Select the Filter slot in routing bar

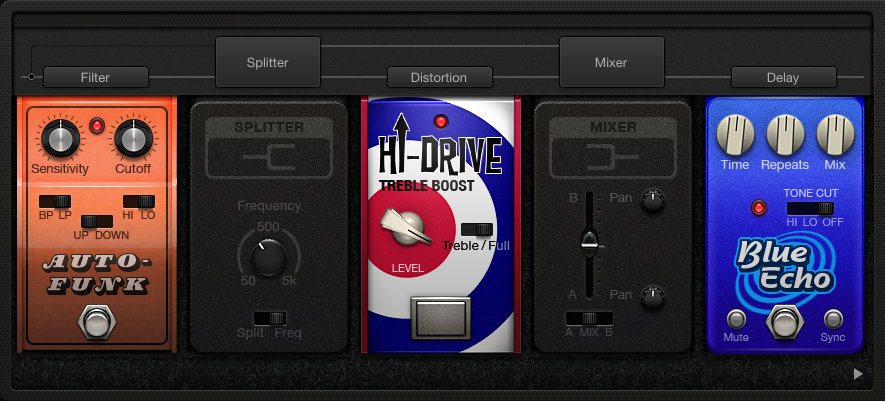pyautogui.click(x=95, y=77)
